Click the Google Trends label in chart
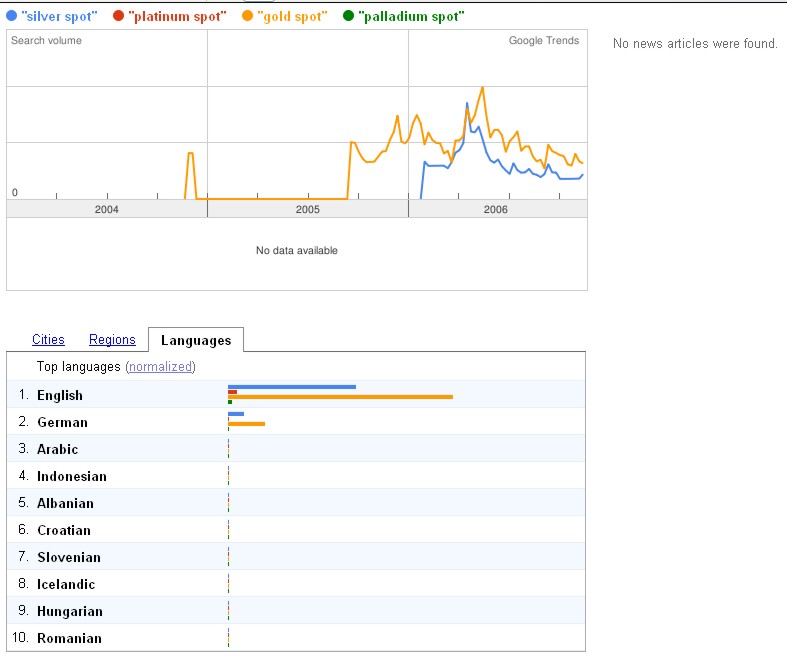787x659 pixels. tap(543, 41)
